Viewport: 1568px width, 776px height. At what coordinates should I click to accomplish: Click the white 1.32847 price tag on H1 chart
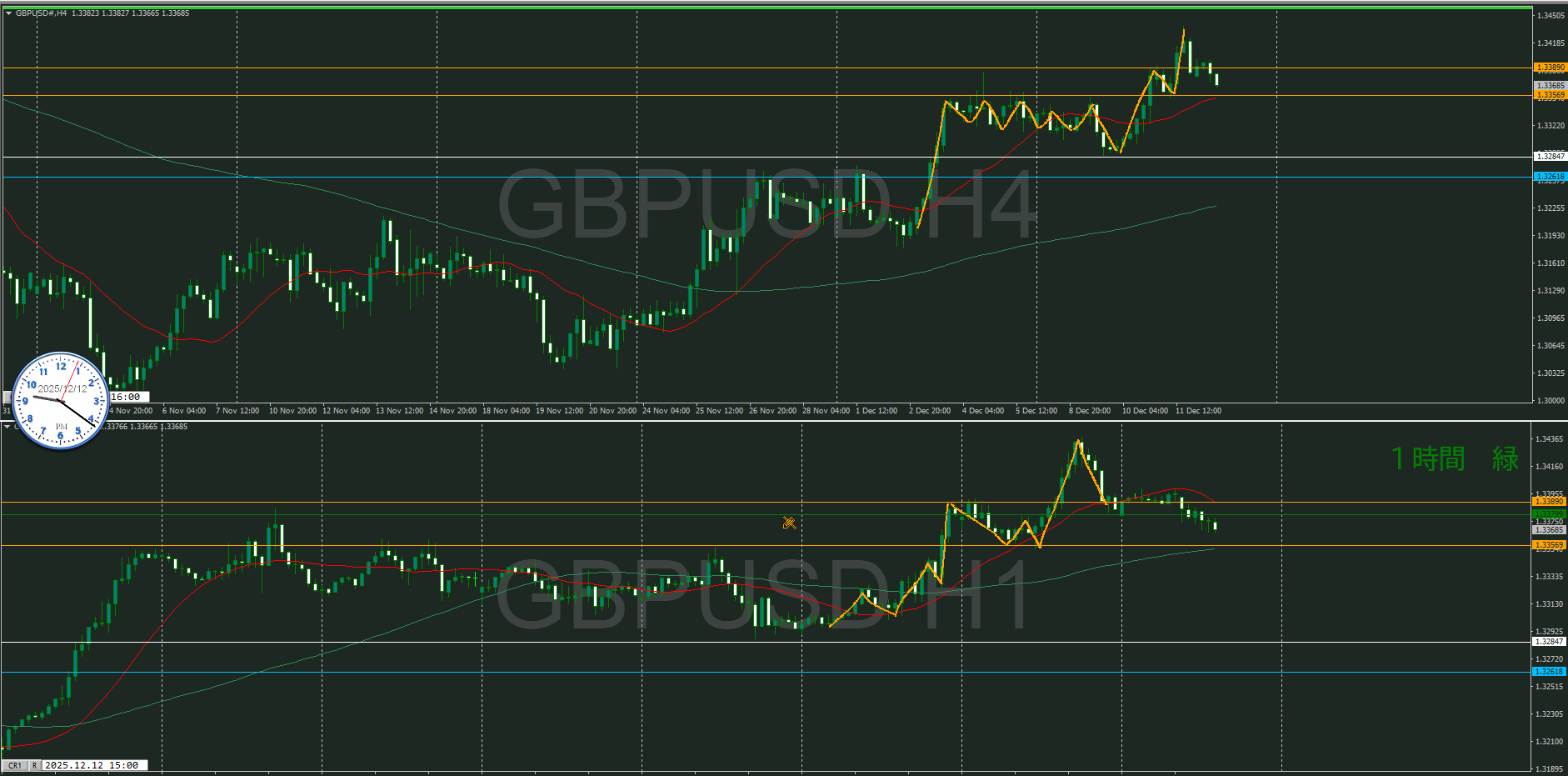click(1549, 642)
